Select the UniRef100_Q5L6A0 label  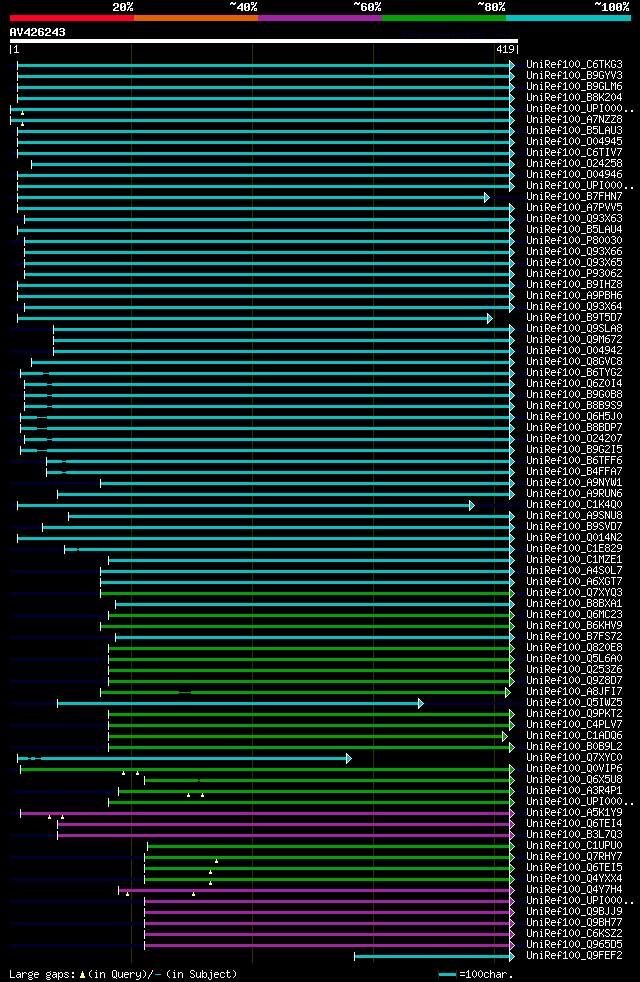point(574,659)
